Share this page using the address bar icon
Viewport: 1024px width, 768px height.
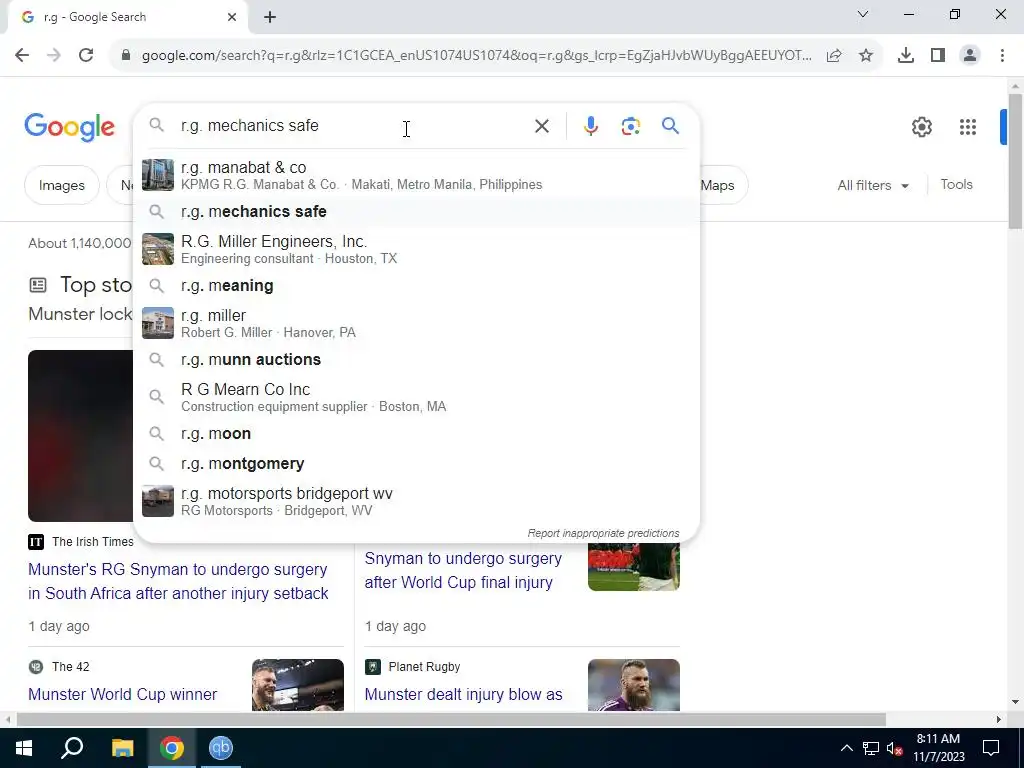tap(834, 56)
